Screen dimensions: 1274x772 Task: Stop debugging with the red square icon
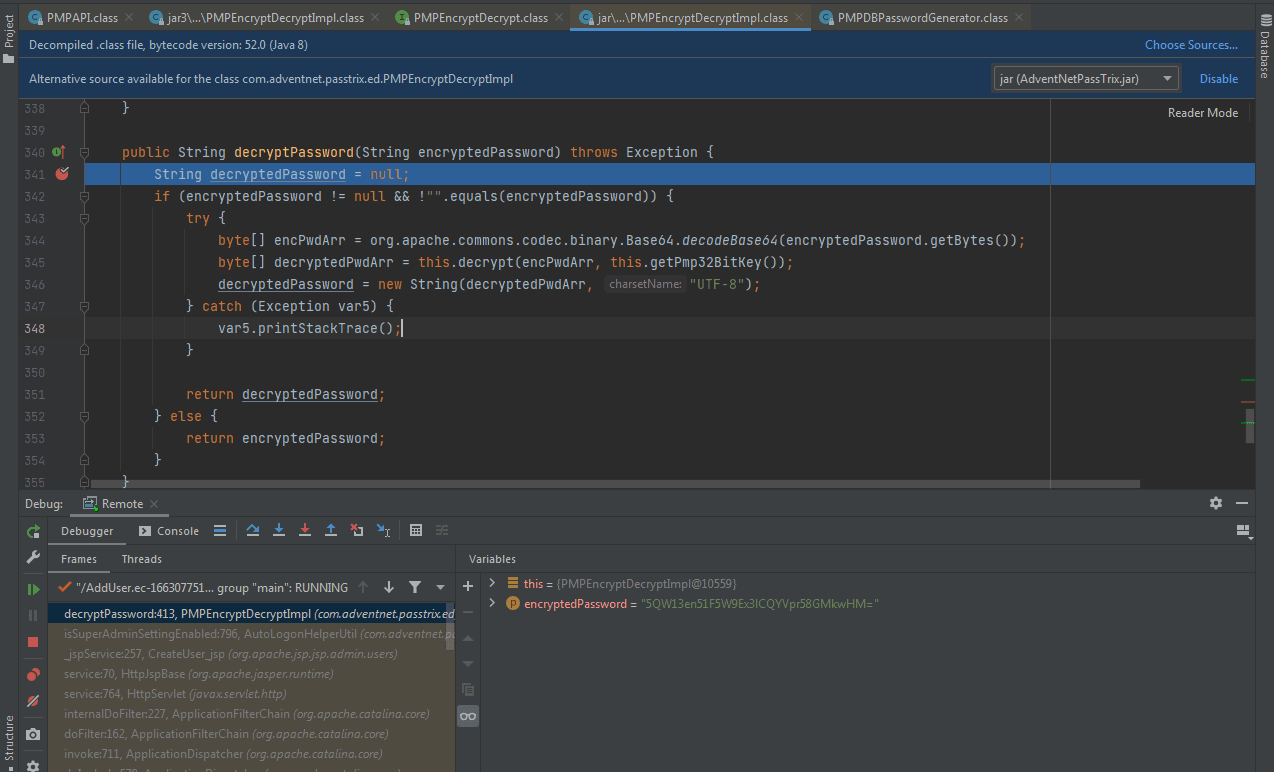[33, 642]
